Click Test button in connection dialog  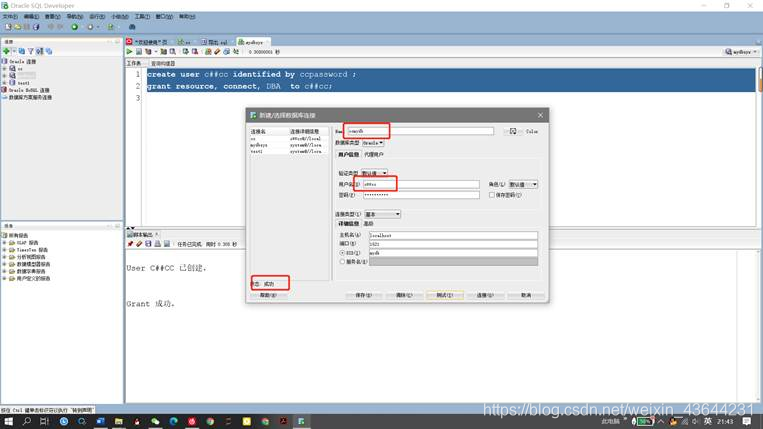(445, 295)
